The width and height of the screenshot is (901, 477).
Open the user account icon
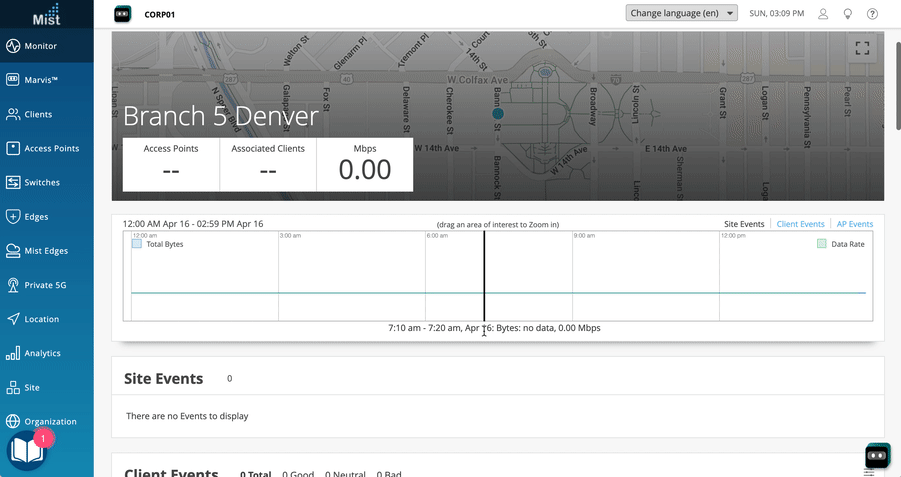[823, 14]
